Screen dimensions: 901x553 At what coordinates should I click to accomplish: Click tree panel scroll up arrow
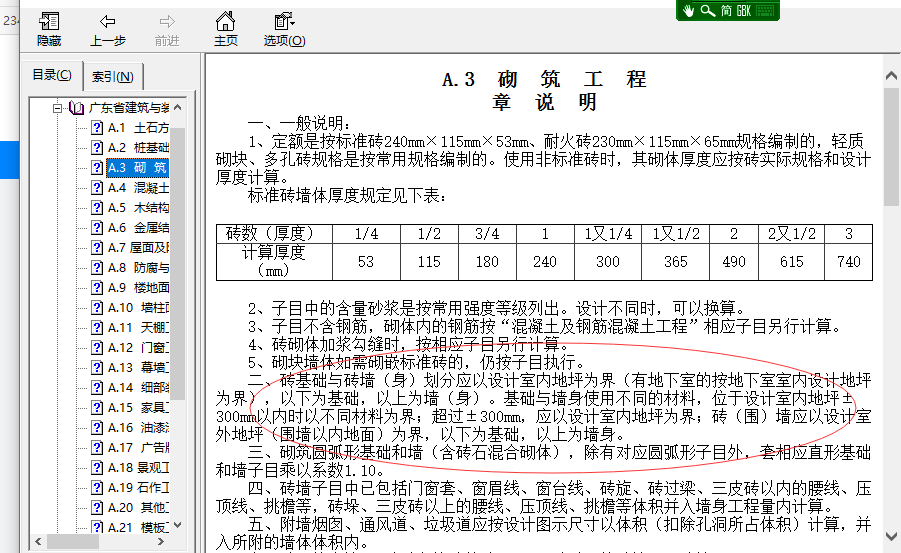pos(178,107)
